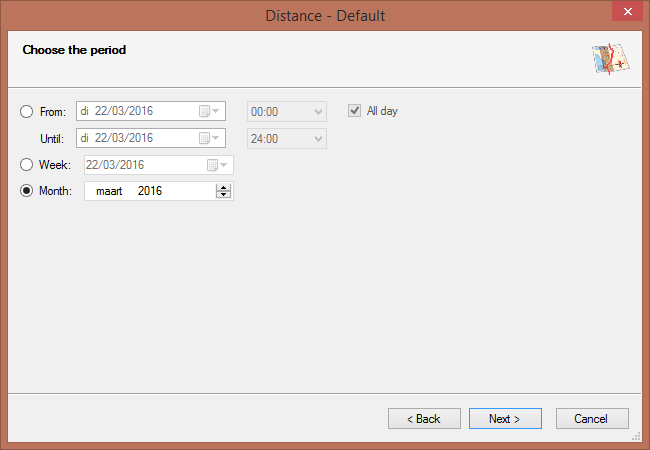The width and height of the screenshot is (650, 450).
Task: Toggle the All day checkbox
Action: point(354,111)
